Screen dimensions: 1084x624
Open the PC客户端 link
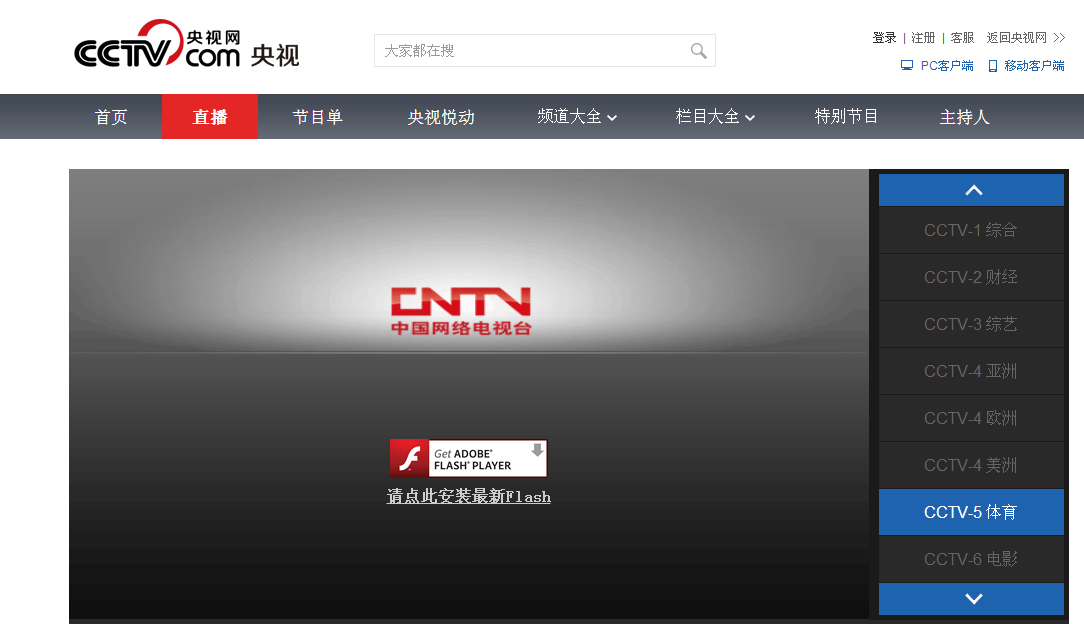(x=946, y=66)
